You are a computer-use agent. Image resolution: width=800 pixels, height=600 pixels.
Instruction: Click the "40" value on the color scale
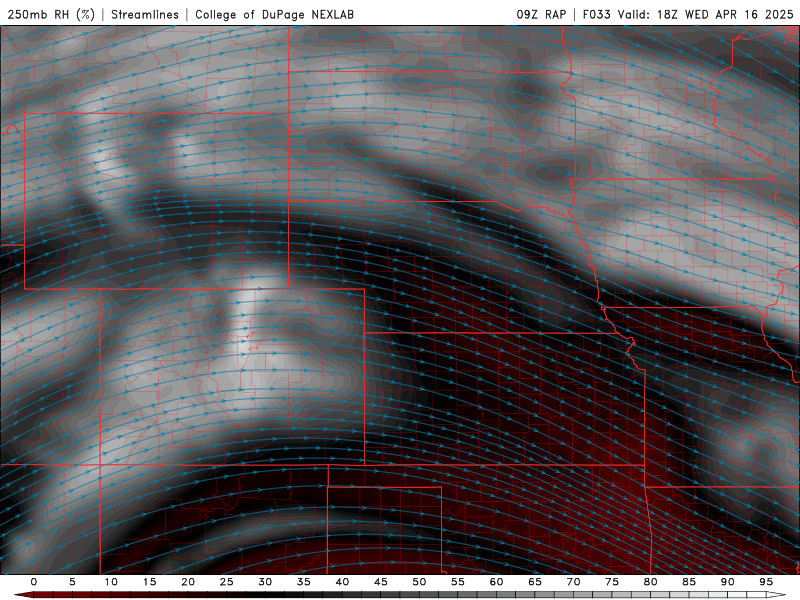[342, 582]
